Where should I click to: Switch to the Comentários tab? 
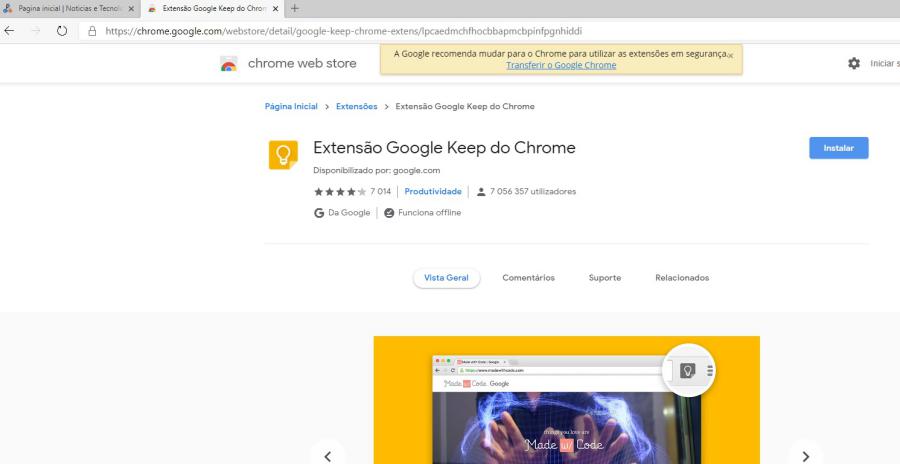coord(529,278)
